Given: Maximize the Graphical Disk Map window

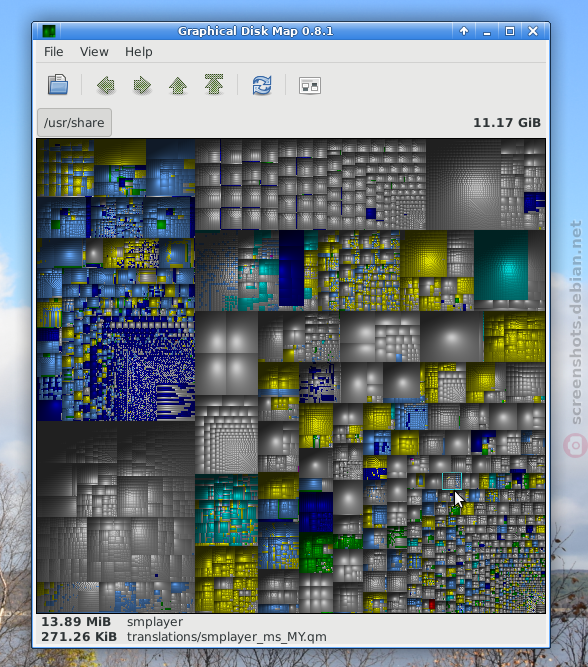Looking at the screenshot, I should coord(510,31).
